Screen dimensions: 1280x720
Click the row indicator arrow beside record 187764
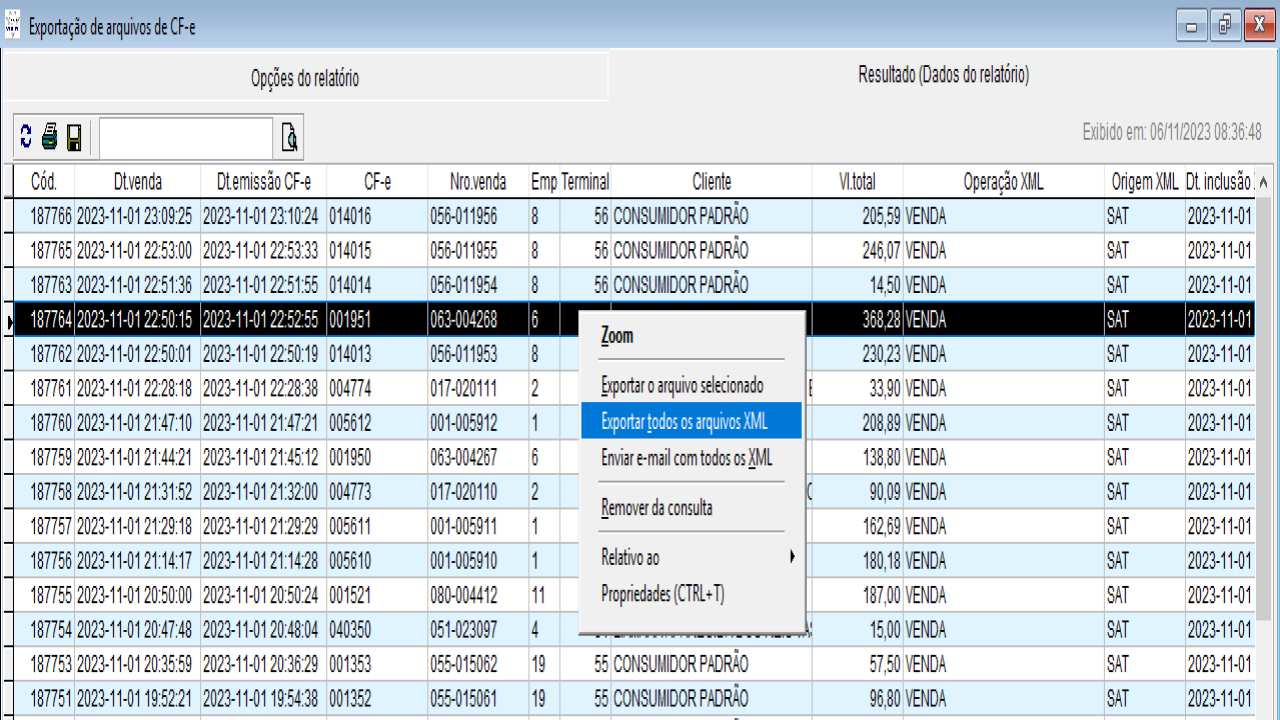click(8, 320)
